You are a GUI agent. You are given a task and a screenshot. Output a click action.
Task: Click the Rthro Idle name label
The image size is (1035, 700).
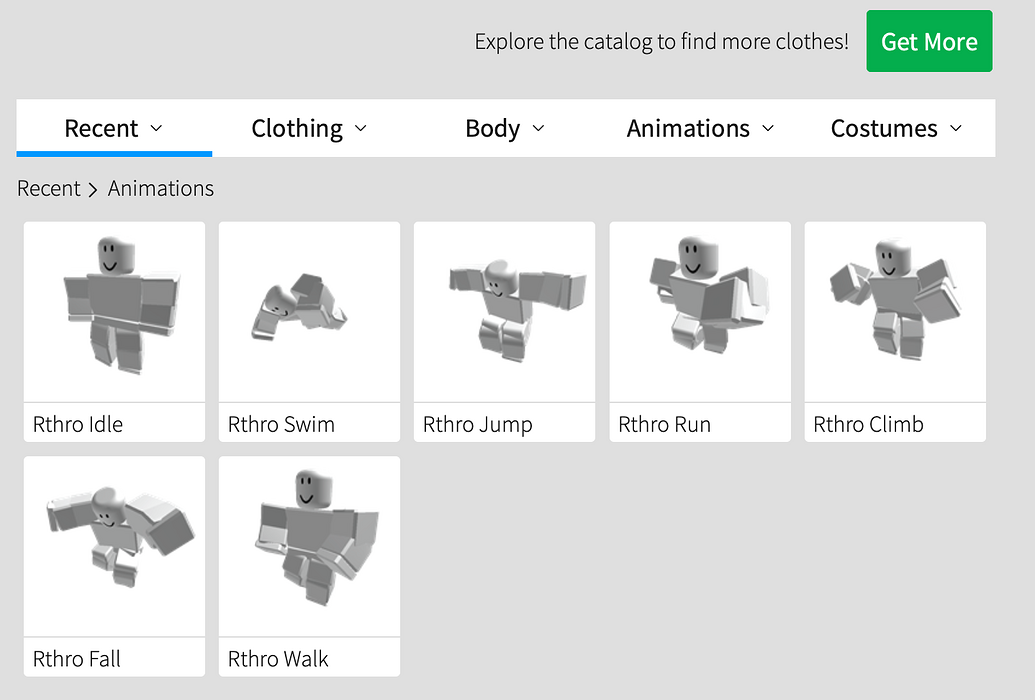(78, 424)
